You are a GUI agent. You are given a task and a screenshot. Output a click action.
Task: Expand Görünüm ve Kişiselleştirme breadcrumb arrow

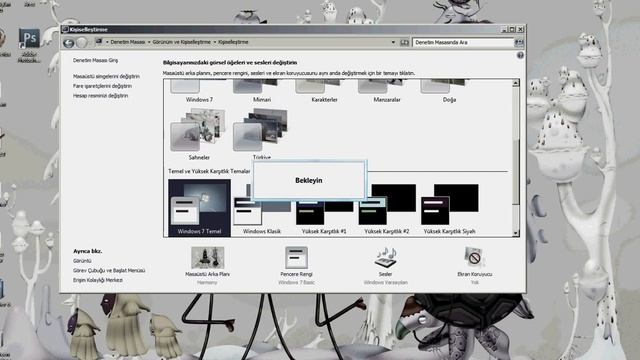pyautogui.click(x=215, y=42)
